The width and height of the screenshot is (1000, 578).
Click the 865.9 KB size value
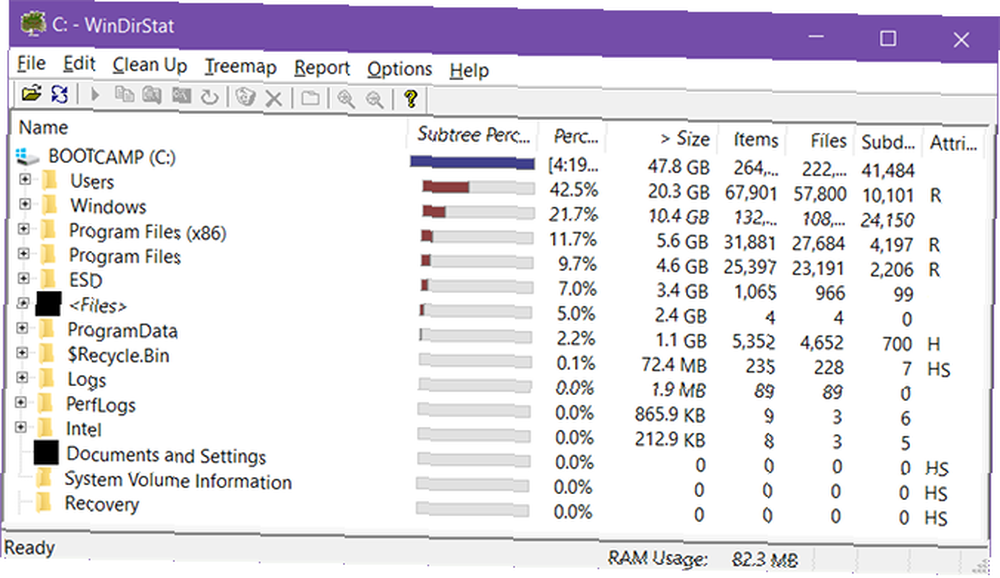coord(670,415)
